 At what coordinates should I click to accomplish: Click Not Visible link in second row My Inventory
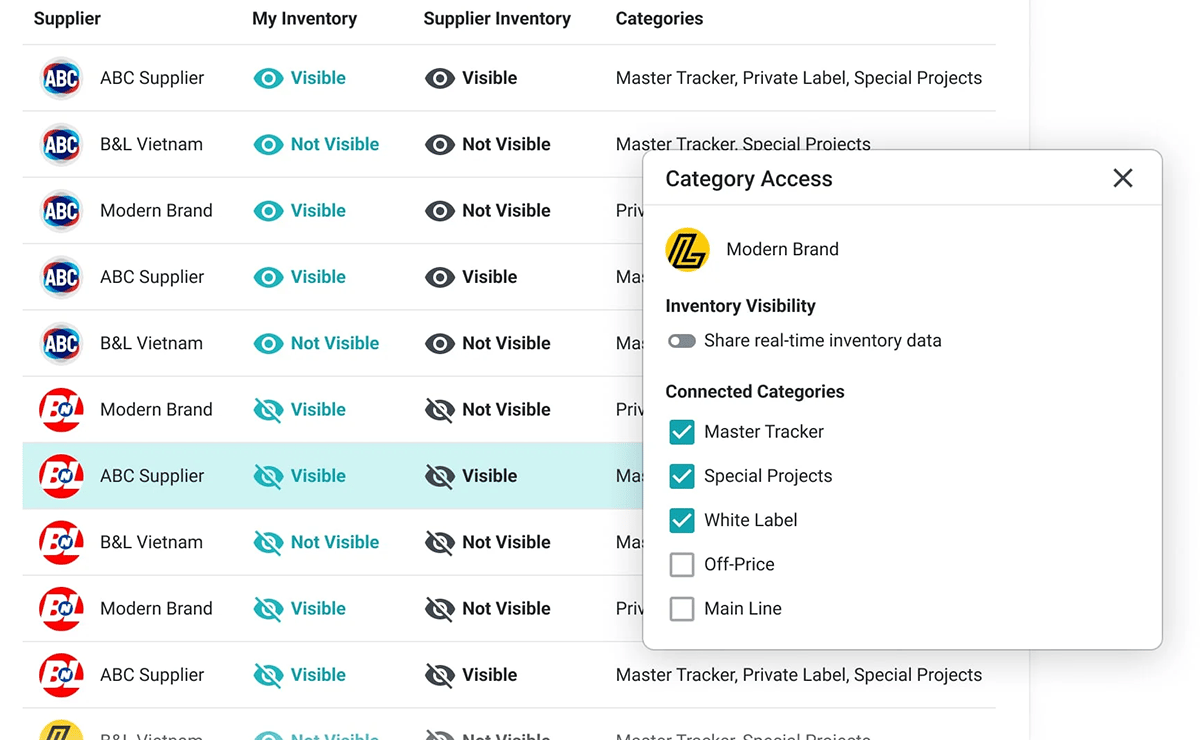(334, 144)
